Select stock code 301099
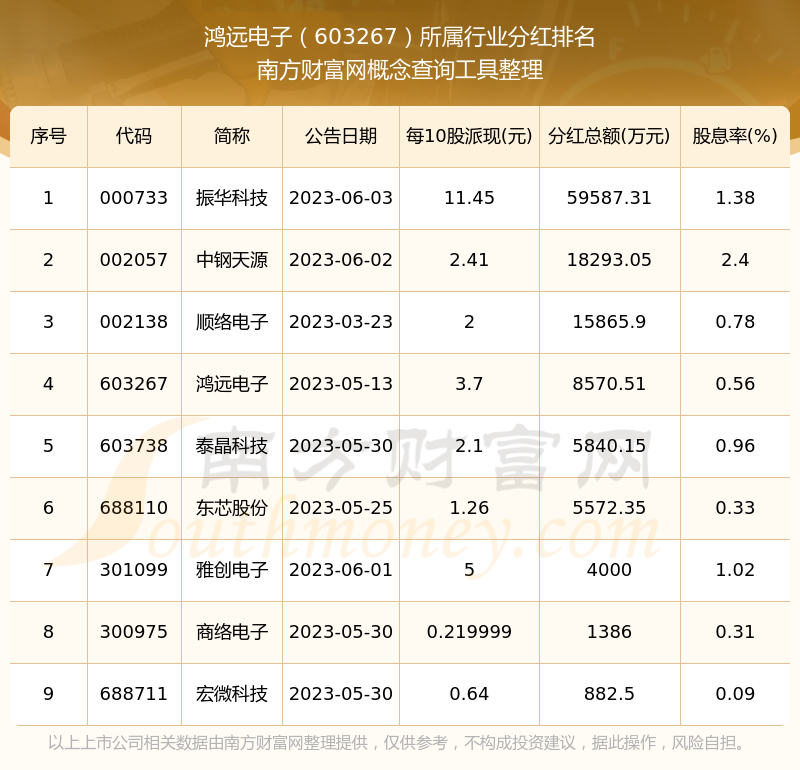Viewport: 800px width, 770px height. [x=134, y=569]
